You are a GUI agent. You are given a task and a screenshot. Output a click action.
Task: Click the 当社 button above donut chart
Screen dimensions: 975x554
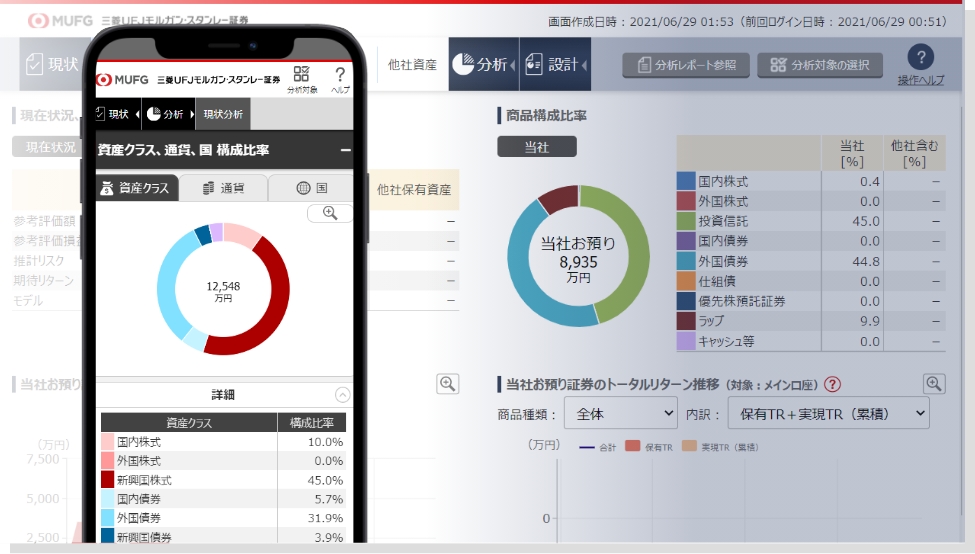point(537,147)
